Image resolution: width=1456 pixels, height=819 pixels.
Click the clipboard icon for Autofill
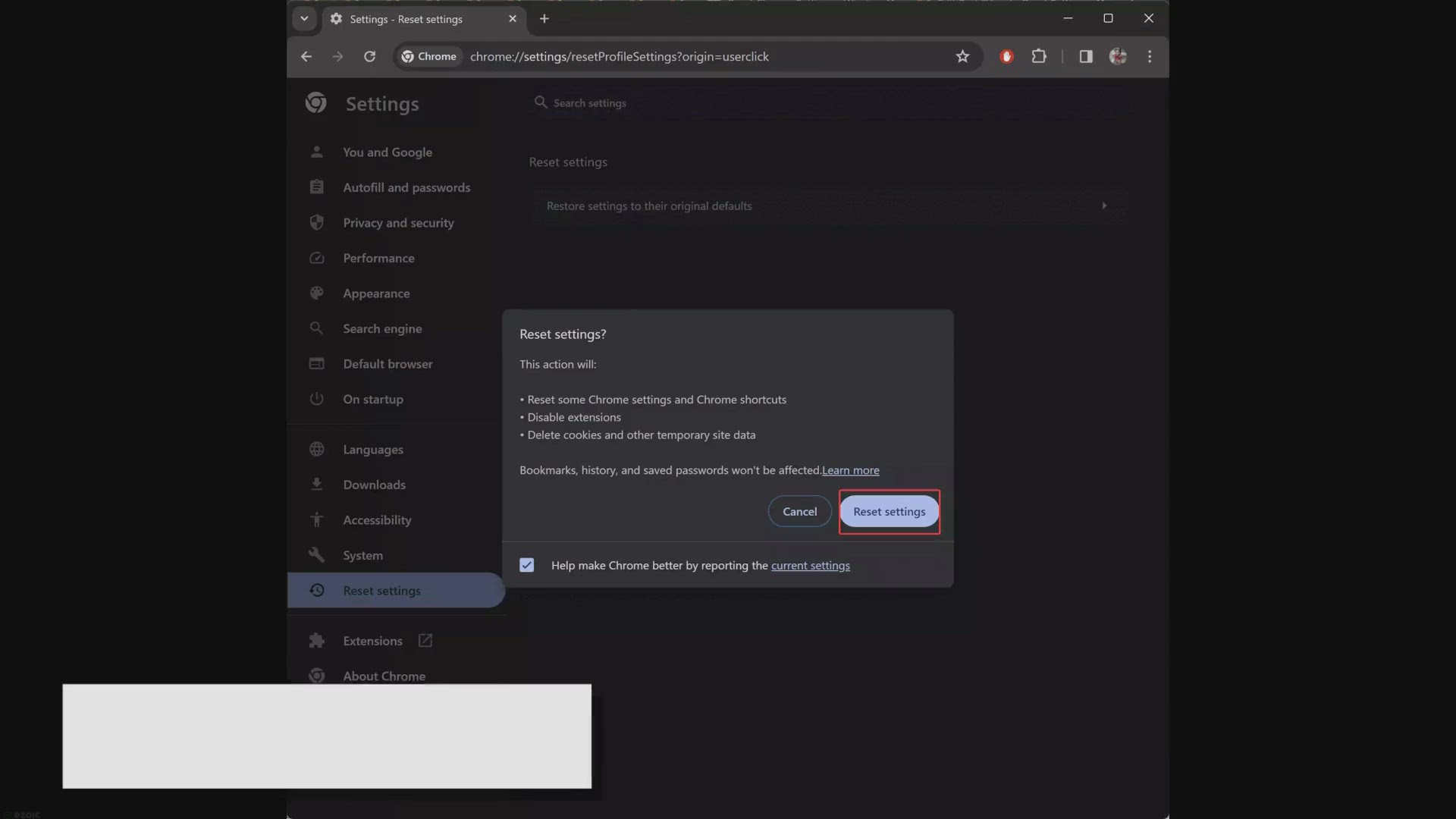pyautogui.click(x=317, y=187)
